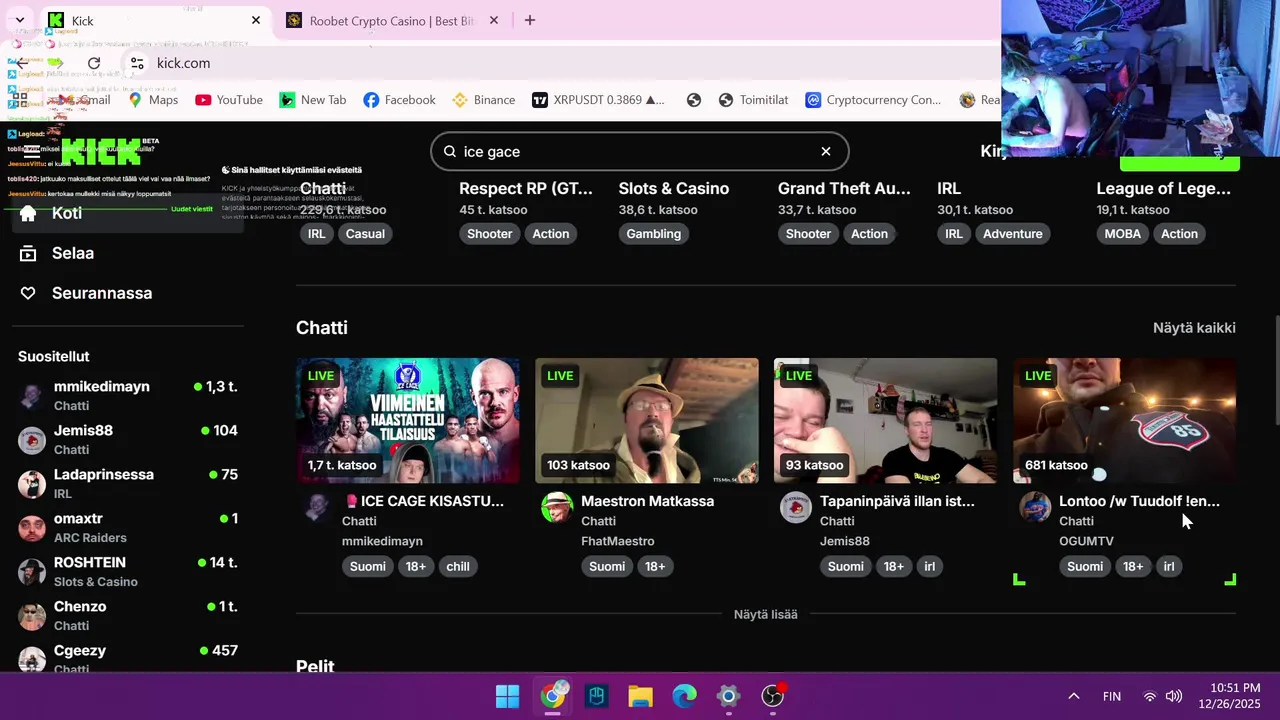Open Chenzo recommended channel
The height and width of the screenshot is (720, 1280).
128,615
